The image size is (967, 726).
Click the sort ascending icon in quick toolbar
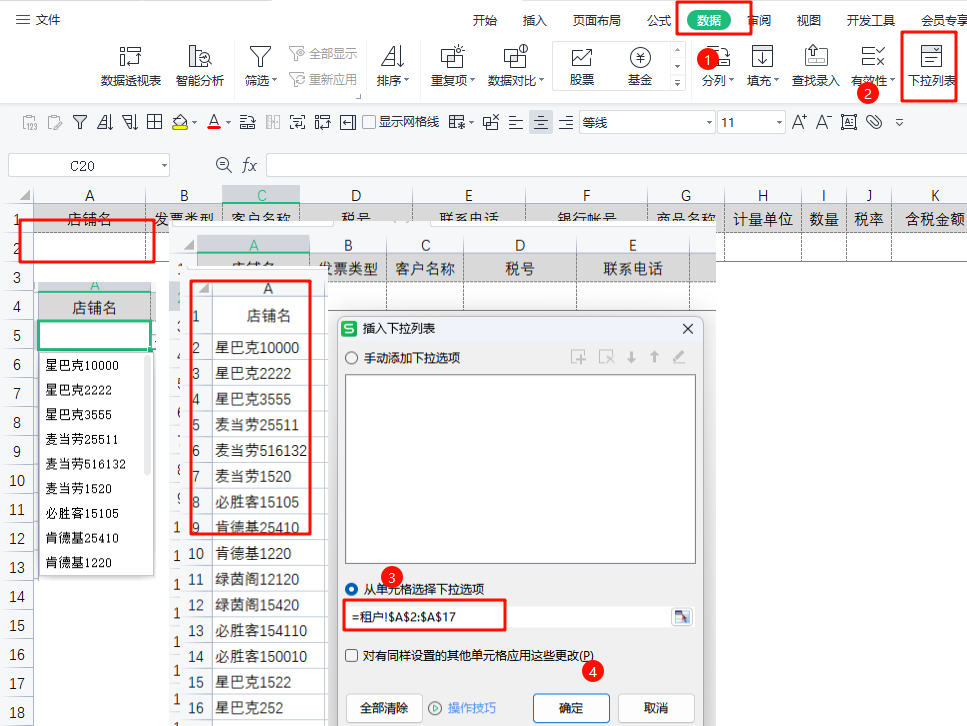click(x=105, y=122)
